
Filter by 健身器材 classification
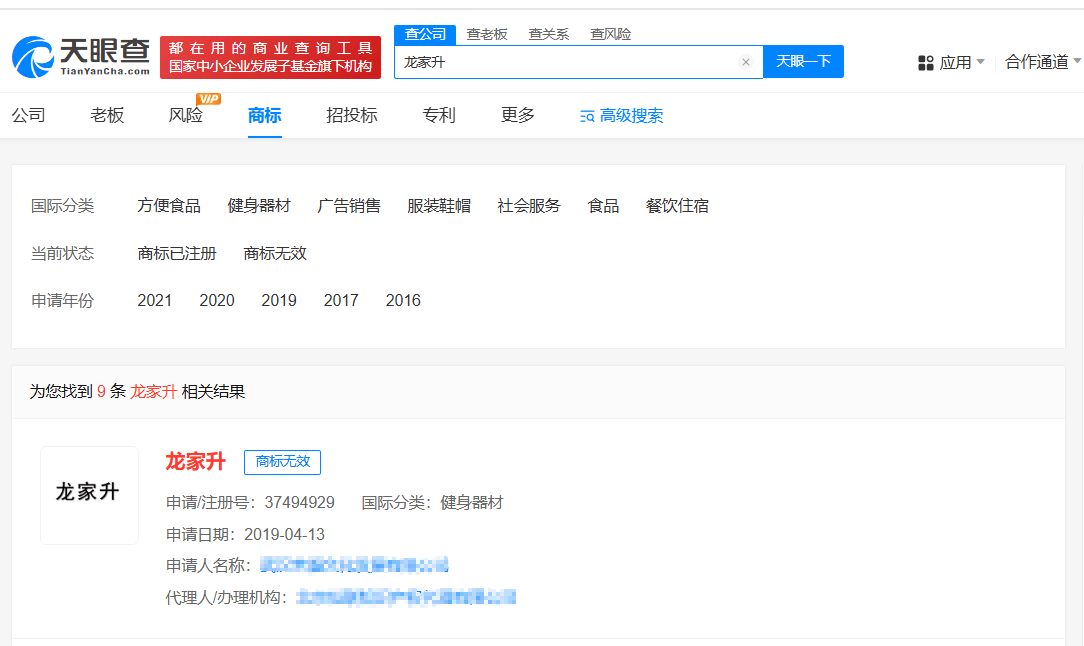tap(259, 205)
